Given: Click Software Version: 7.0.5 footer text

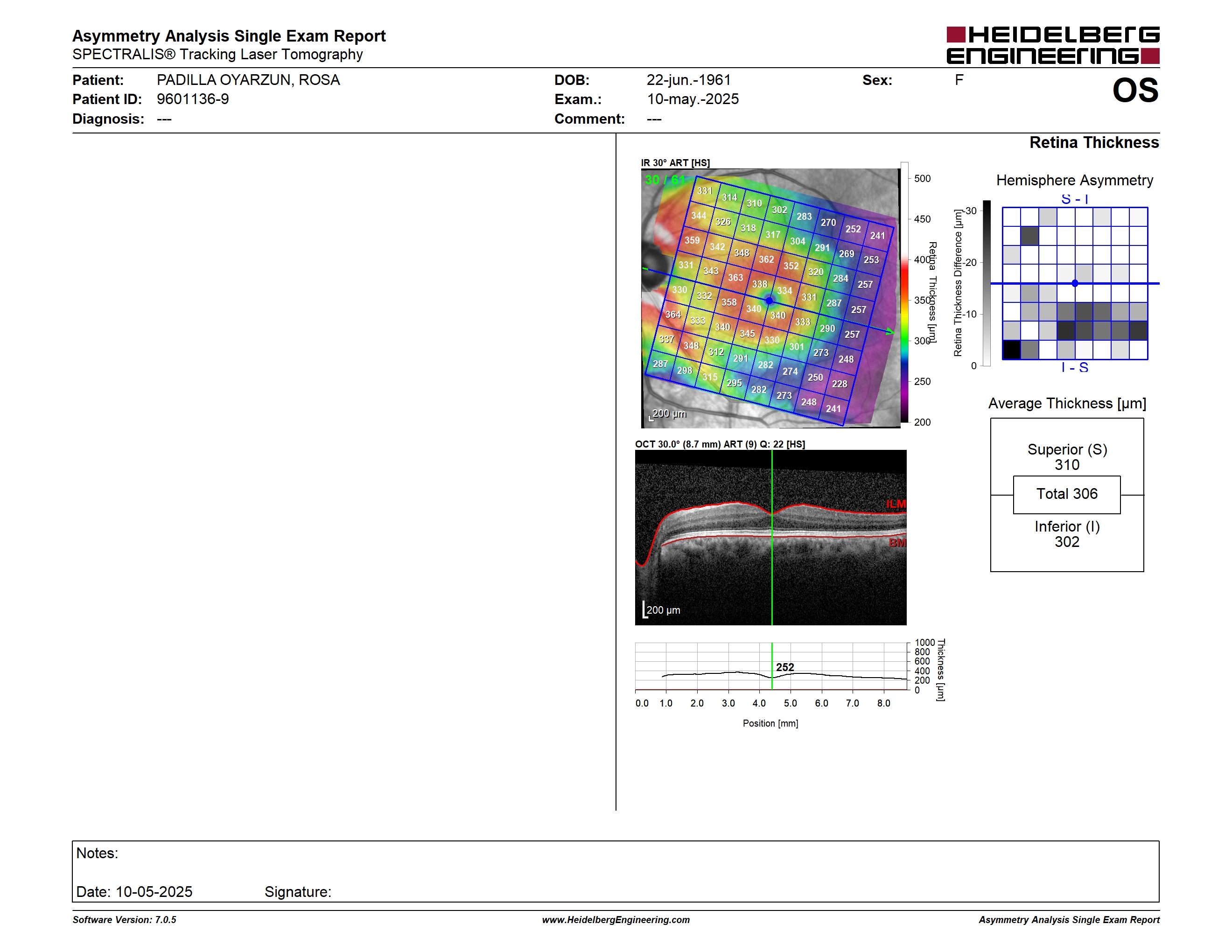Looking at the screenshot, I should [124, 920].
